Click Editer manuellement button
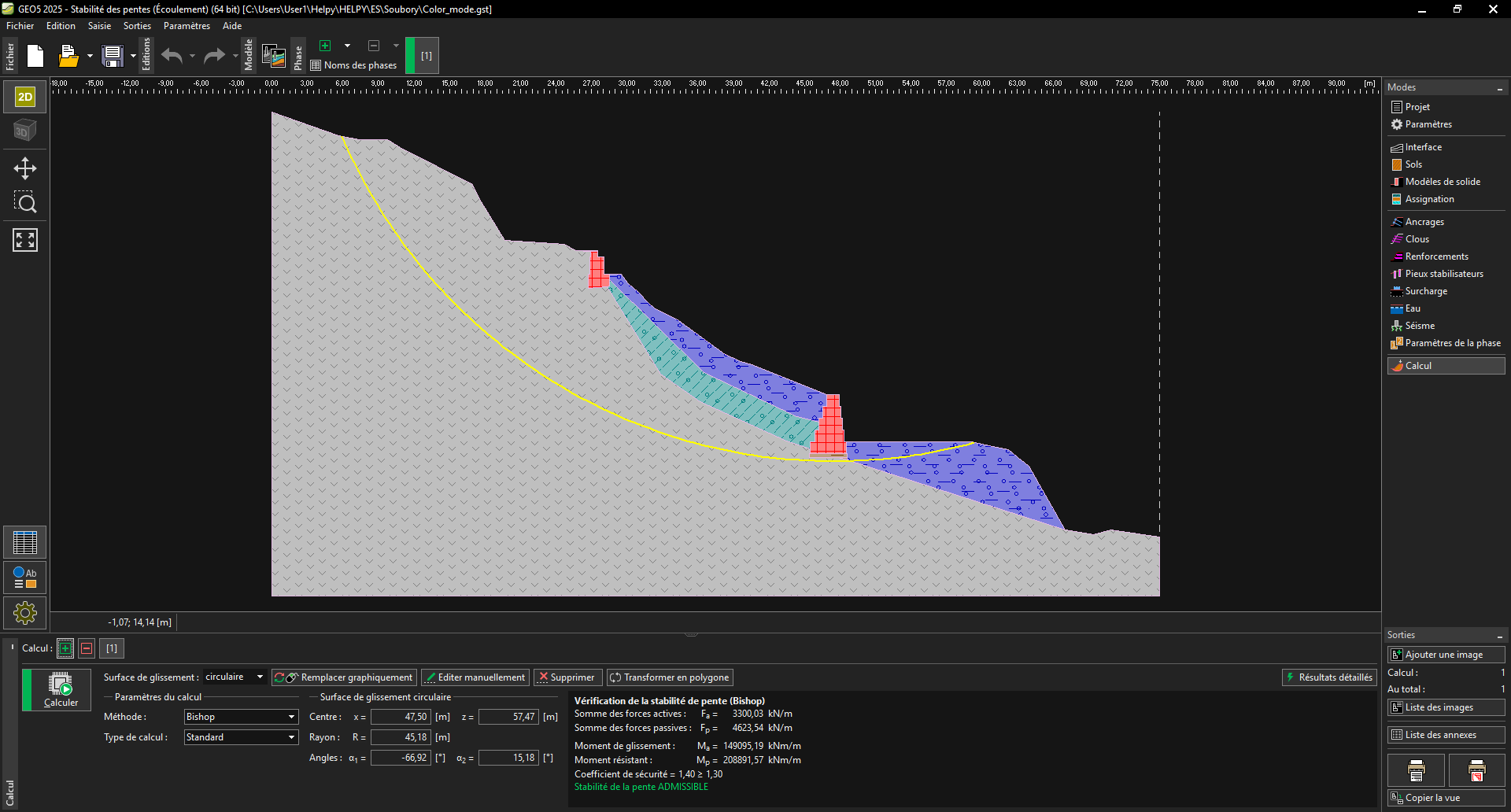The image size is (1511, 812). coord(475,677)
